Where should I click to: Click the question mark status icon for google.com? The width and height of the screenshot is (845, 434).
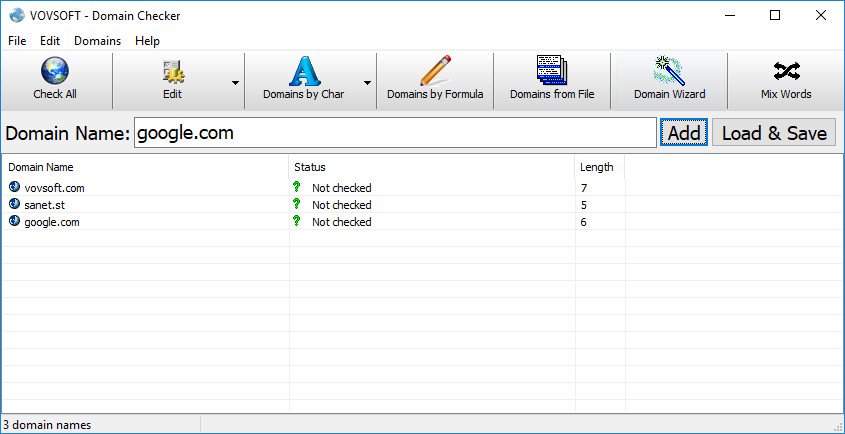(x=296, y=221)
